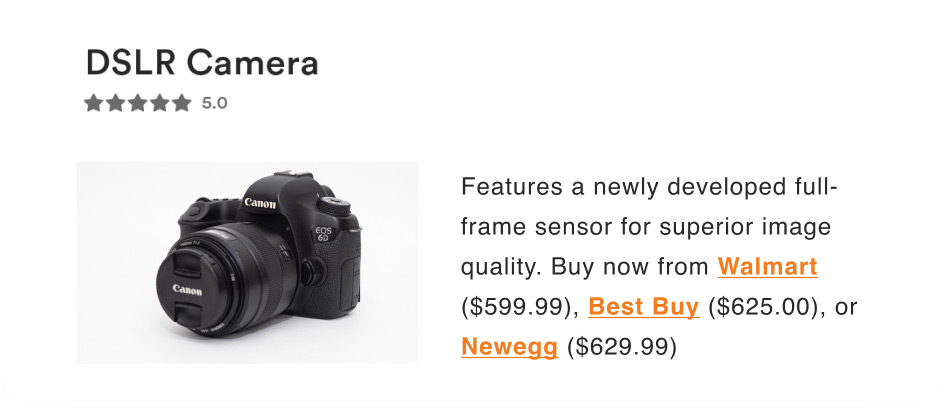
Task: Open the Walmart purchase link
Action: 767,267
